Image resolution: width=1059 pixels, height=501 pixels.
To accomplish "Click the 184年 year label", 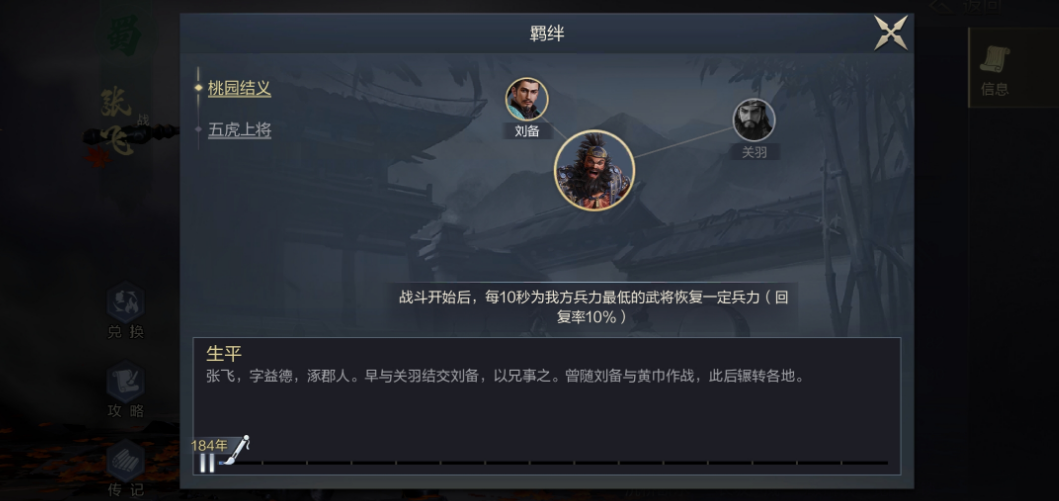I will pyautogui.click(x=209, y=446).
